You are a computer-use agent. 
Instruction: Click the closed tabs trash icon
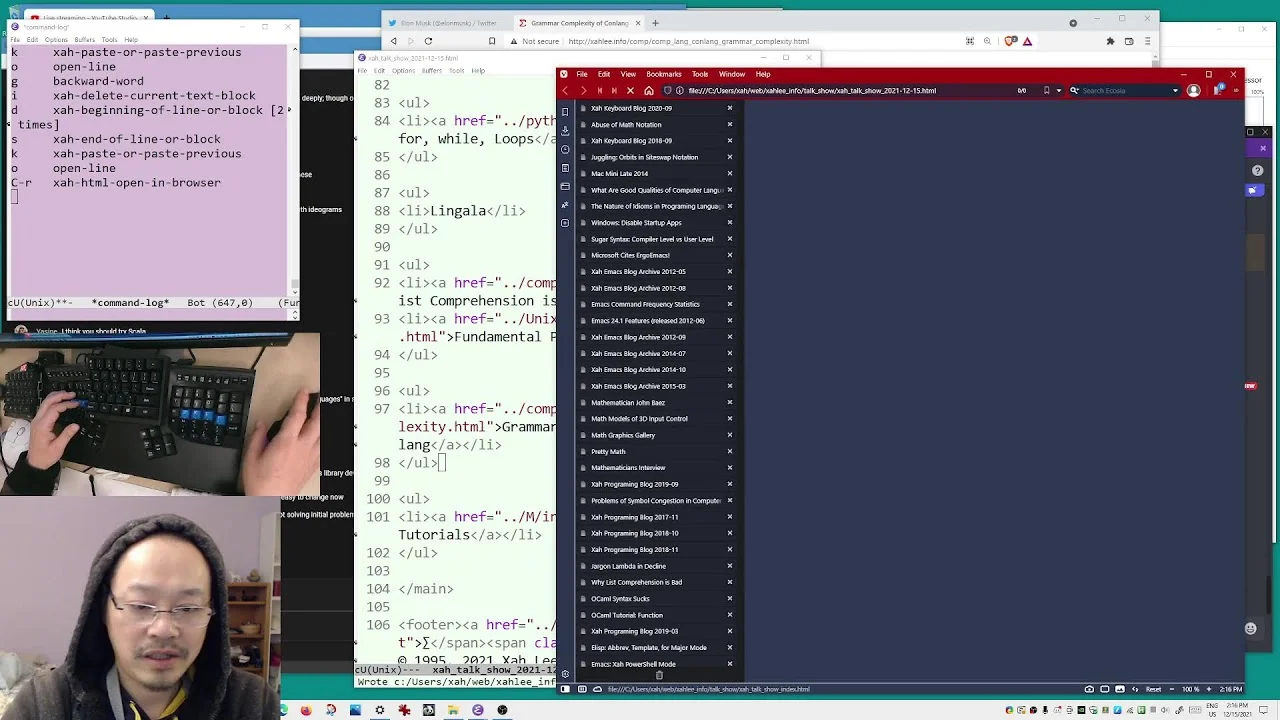(659, 675)
